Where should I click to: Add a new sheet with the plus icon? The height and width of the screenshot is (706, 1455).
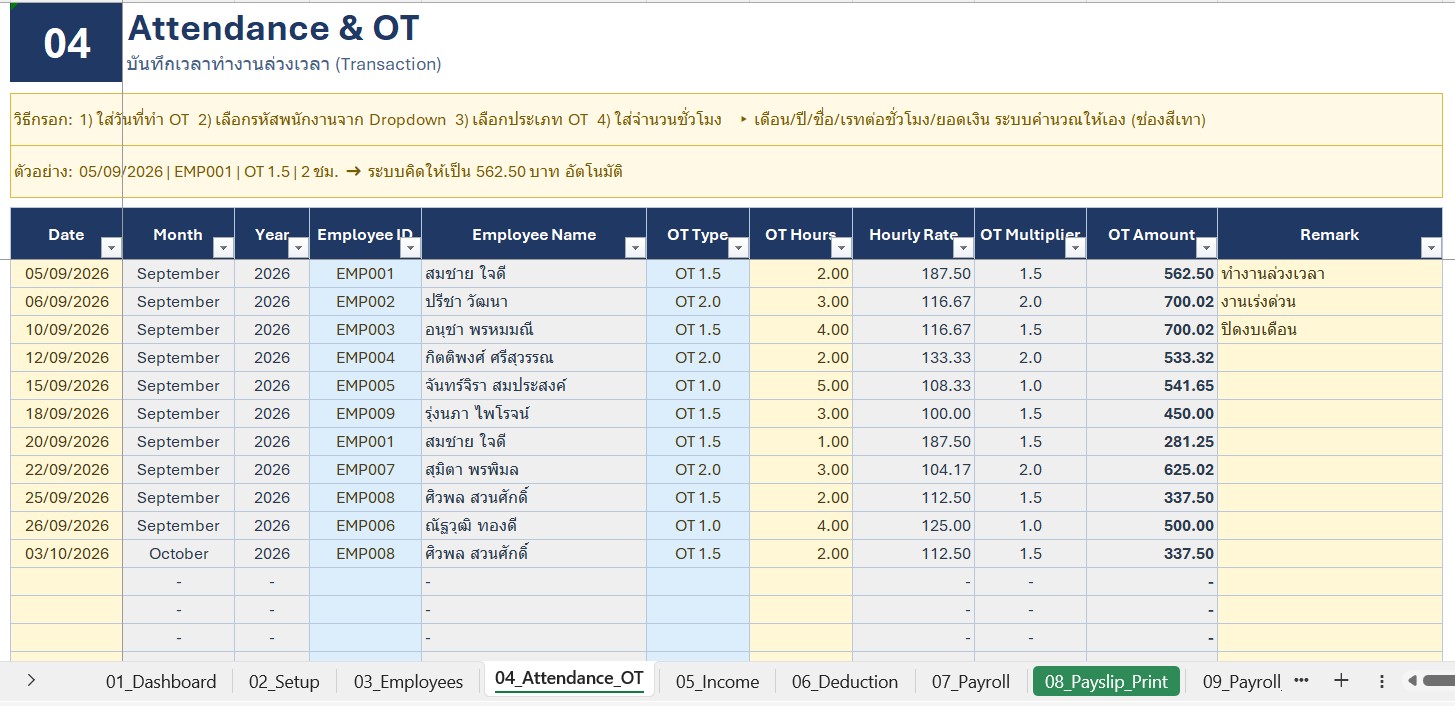click(1341, 681)
